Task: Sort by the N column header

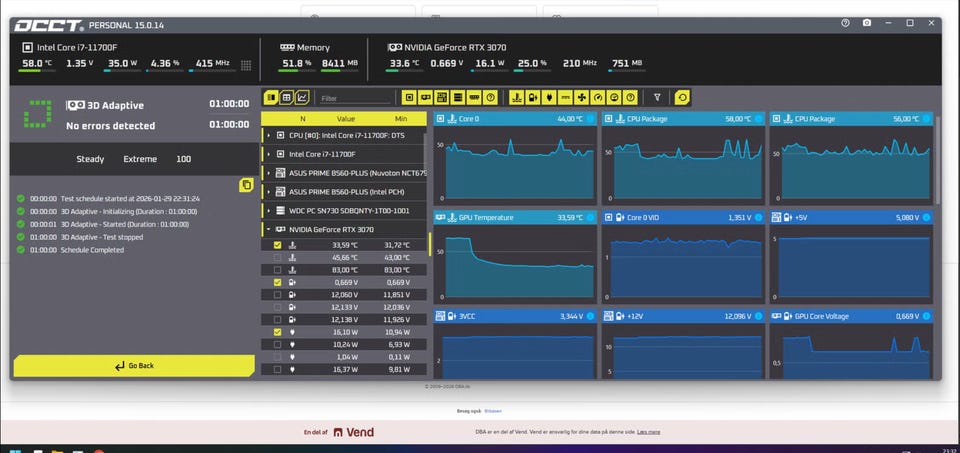Action: 302,119
